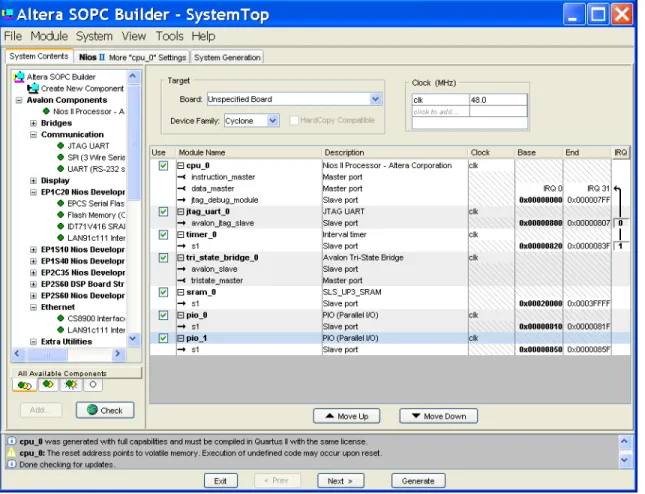645x494 pixels.
Task: Click the CS8900 Interface bullet icon
Action: 60,318
